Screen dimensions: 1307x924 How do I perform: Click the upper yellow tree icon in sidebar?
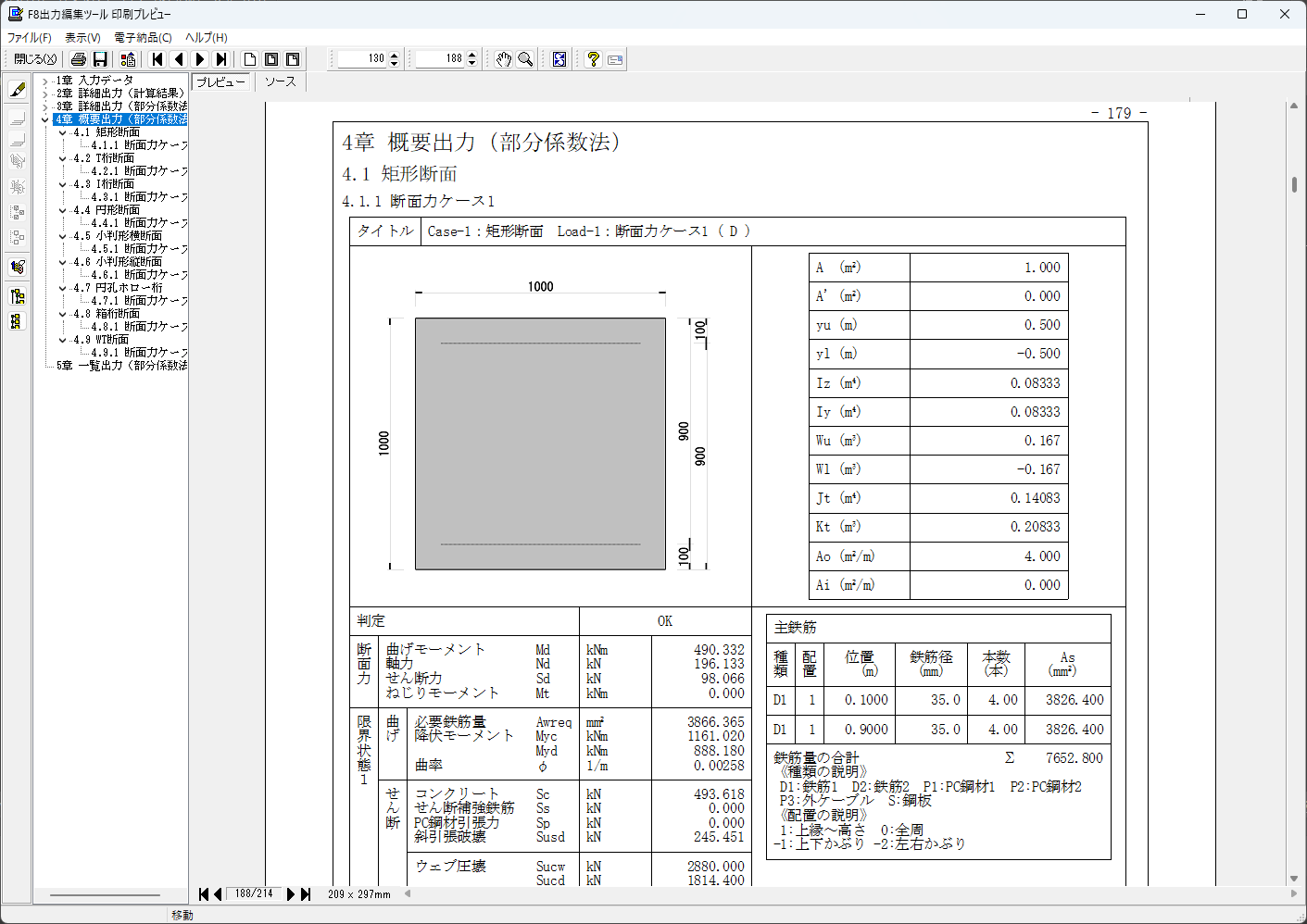click(x=18, y=296)
